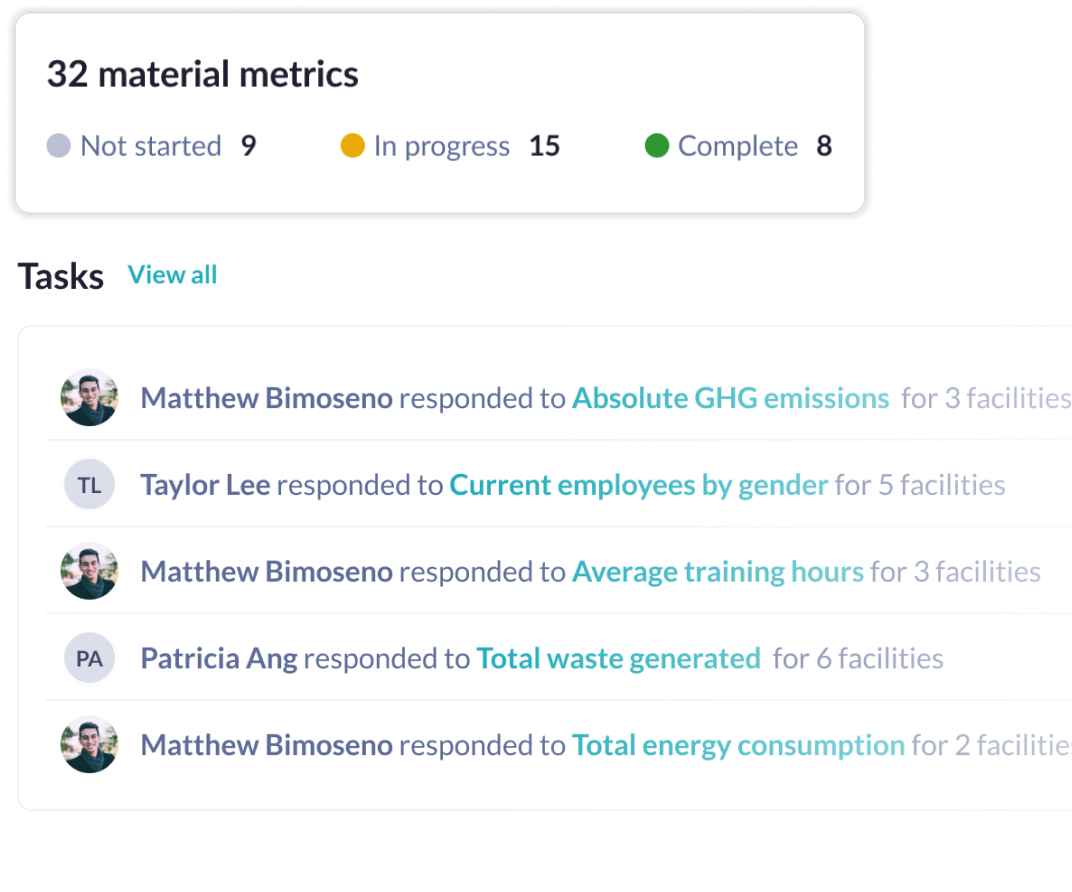The width and height of the screenshot is (1072, 892).
Task: Click the orange In progress status dot
Action: coord(352,146)
